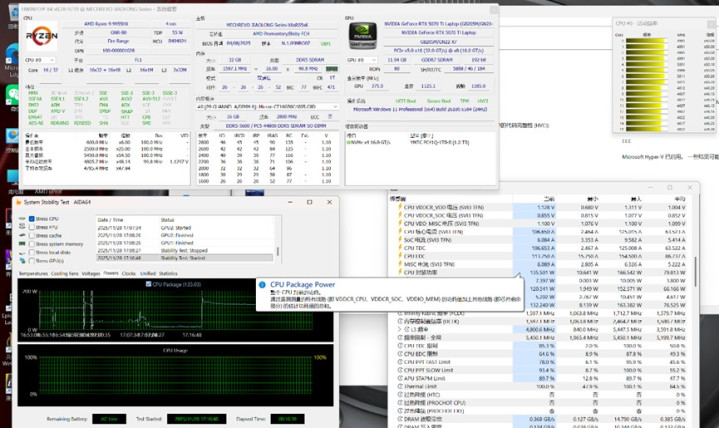Image resolution: width=719 pixels, height=428 pixels.
Task: Select the 'Stability Test: Started' log entry
Action: (x=182, y=258)
